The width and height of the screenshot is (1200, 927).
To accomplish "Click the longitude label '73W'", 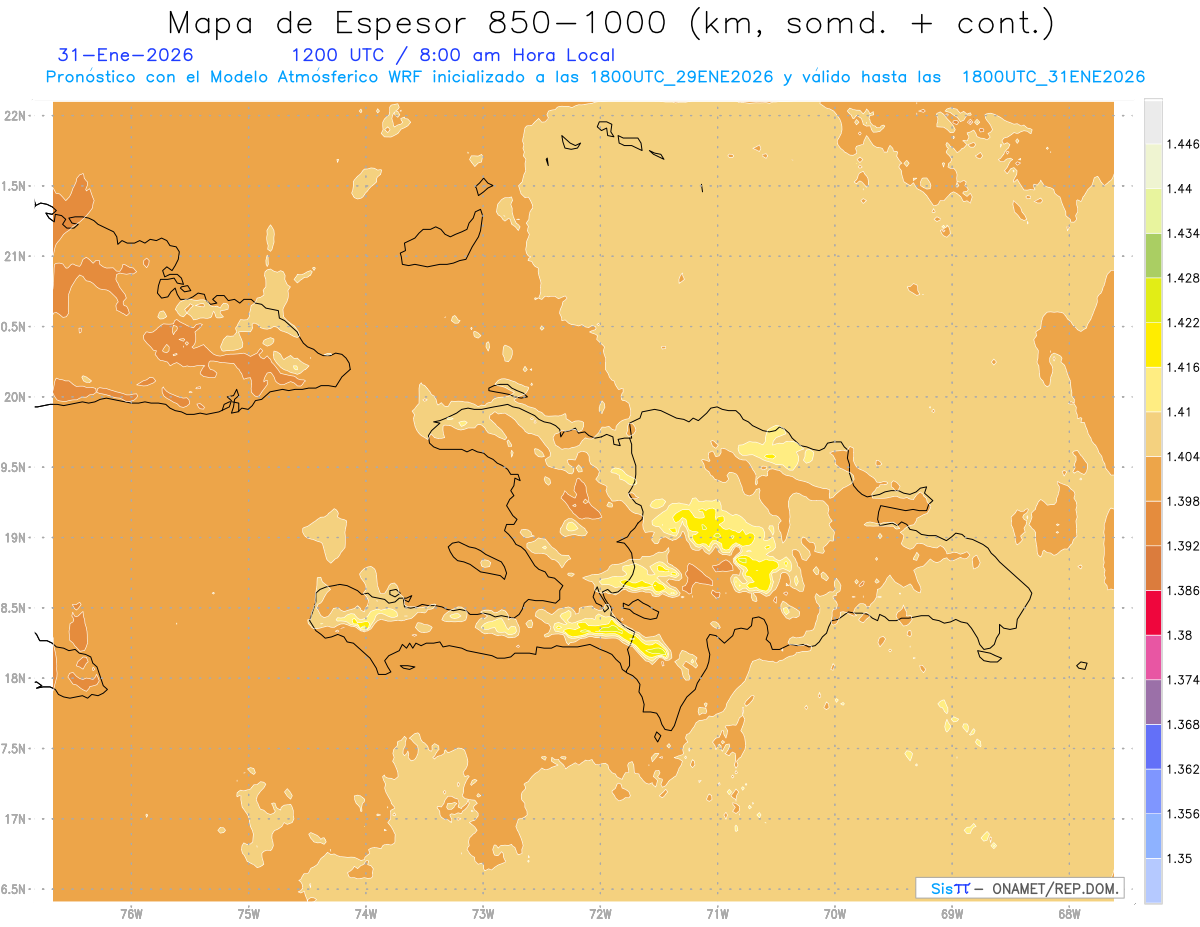I will click(483, 914).
